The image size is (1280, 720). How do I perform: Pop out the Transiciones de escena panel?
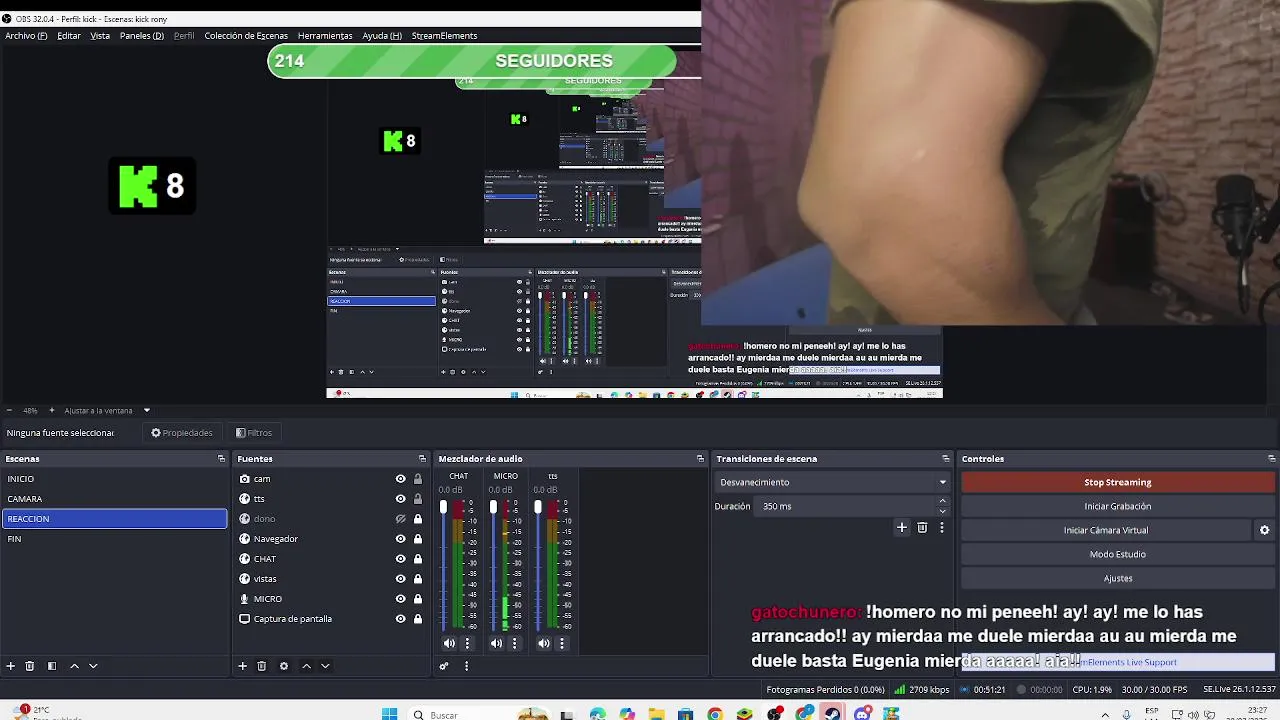[946, 459]
